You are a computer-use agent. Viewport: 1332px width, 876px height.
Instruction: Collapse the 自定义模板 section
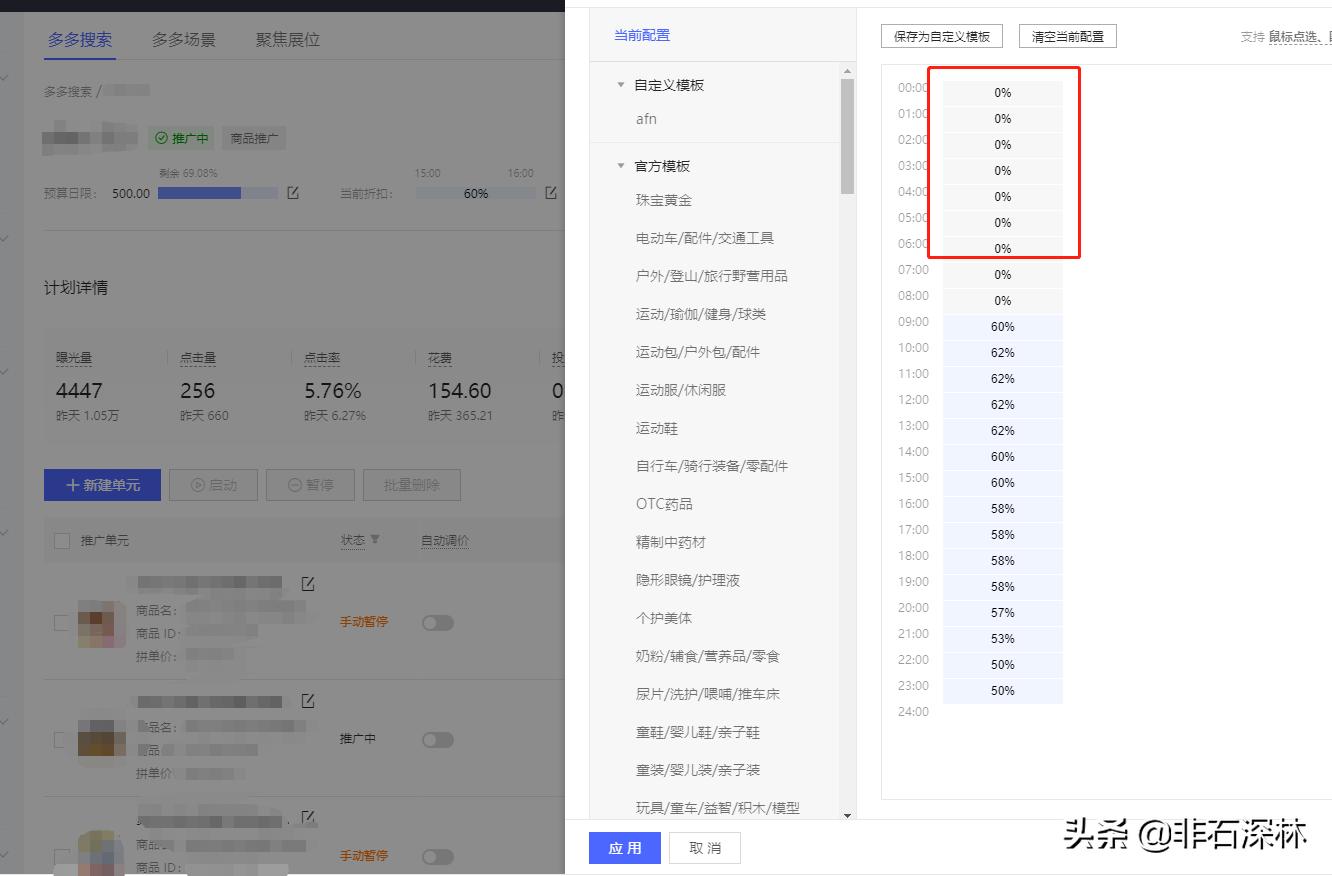(x=622, y=85)
